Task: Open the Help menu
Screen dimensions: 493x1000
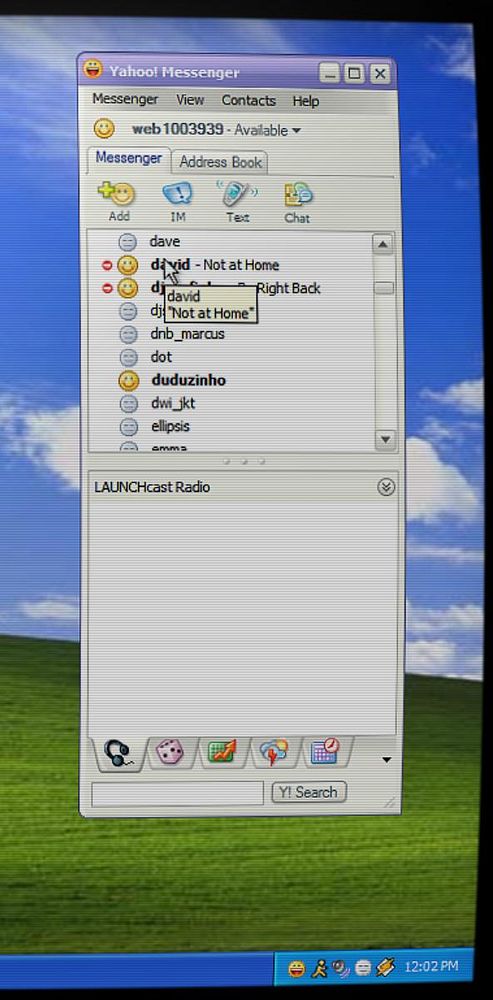Action: pos(305,101)
